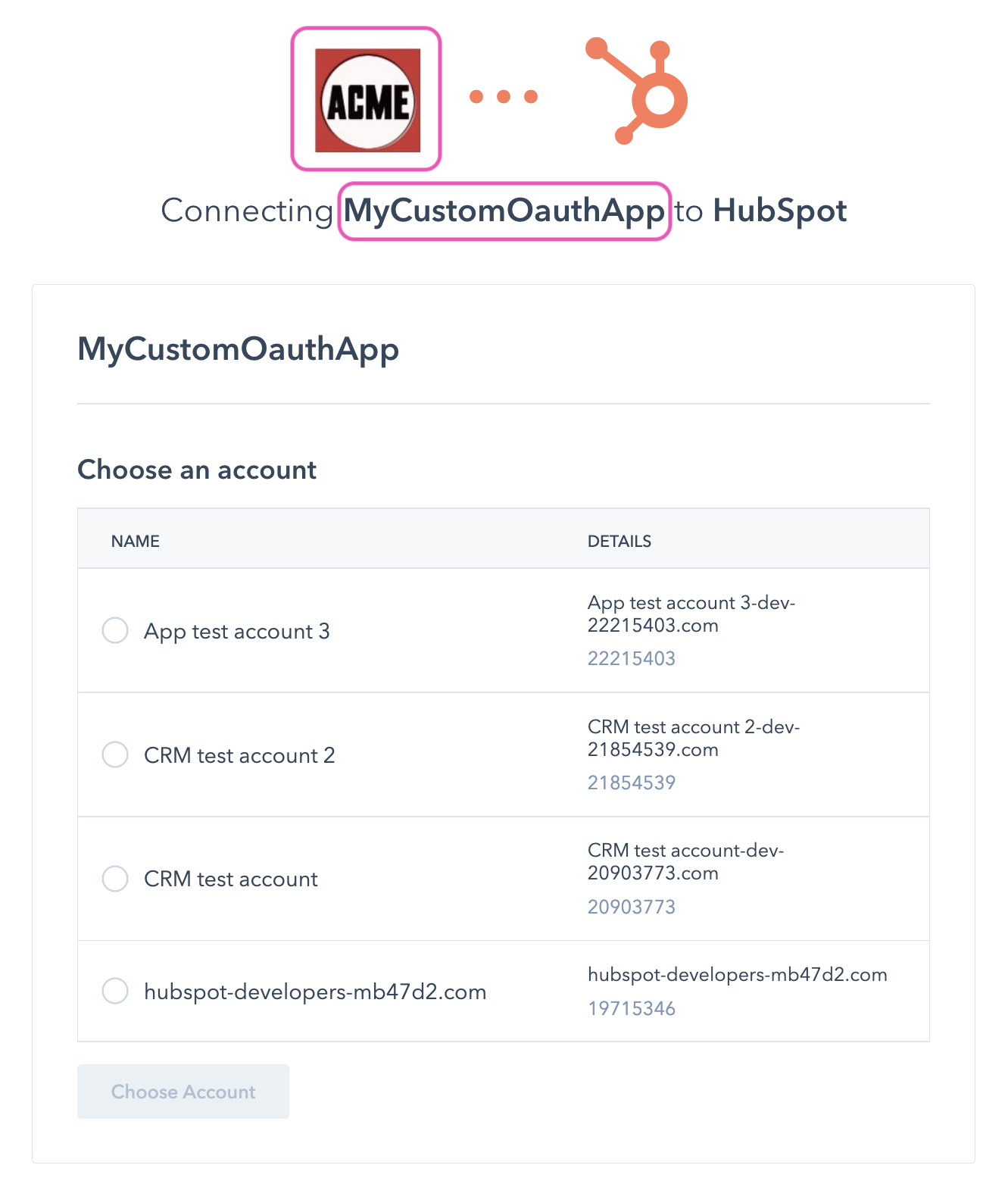This screenshot has width=1008, height=1187.
Task: Click the hubspot-developers-mb47d2.com account name
Action: click(x=315, y=991)
